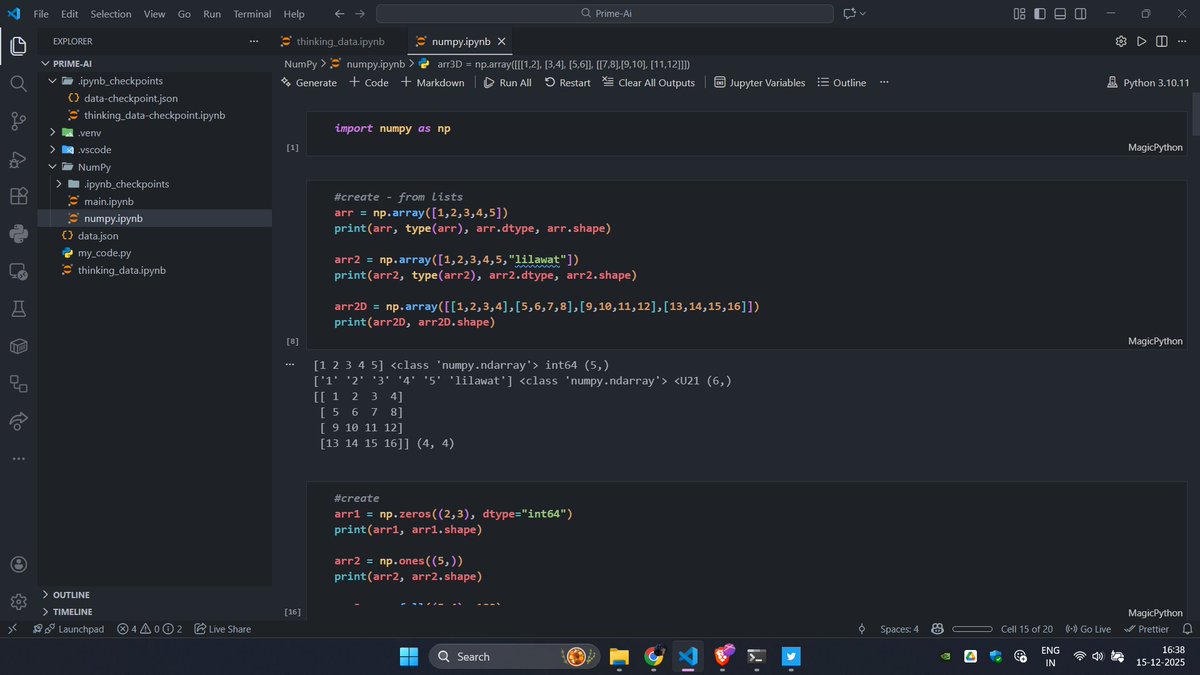Add a new Markdown cell
This screenshot has width=1200, height=675.
[432, 83]
